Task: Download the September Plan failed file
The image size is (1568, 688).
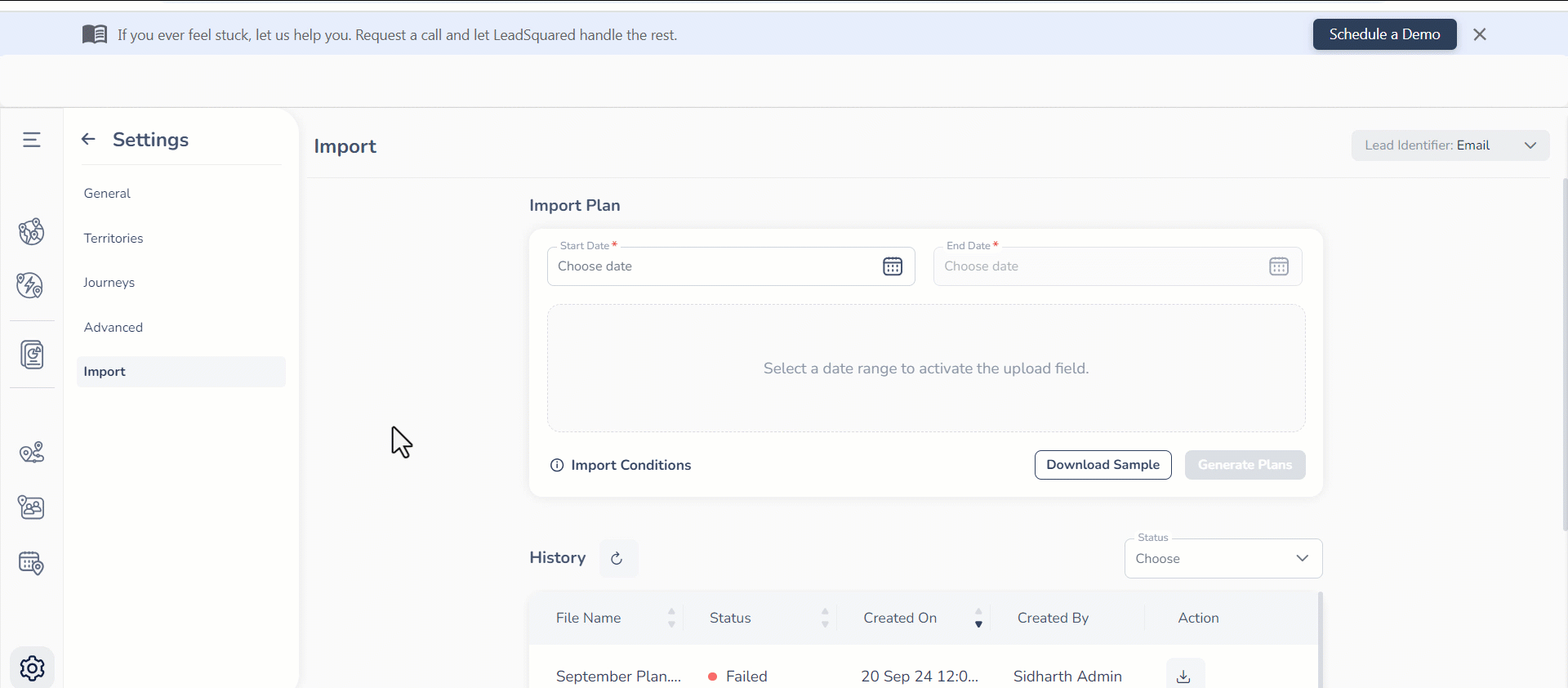Action: pyautogui.click(x=1184, y=676)
